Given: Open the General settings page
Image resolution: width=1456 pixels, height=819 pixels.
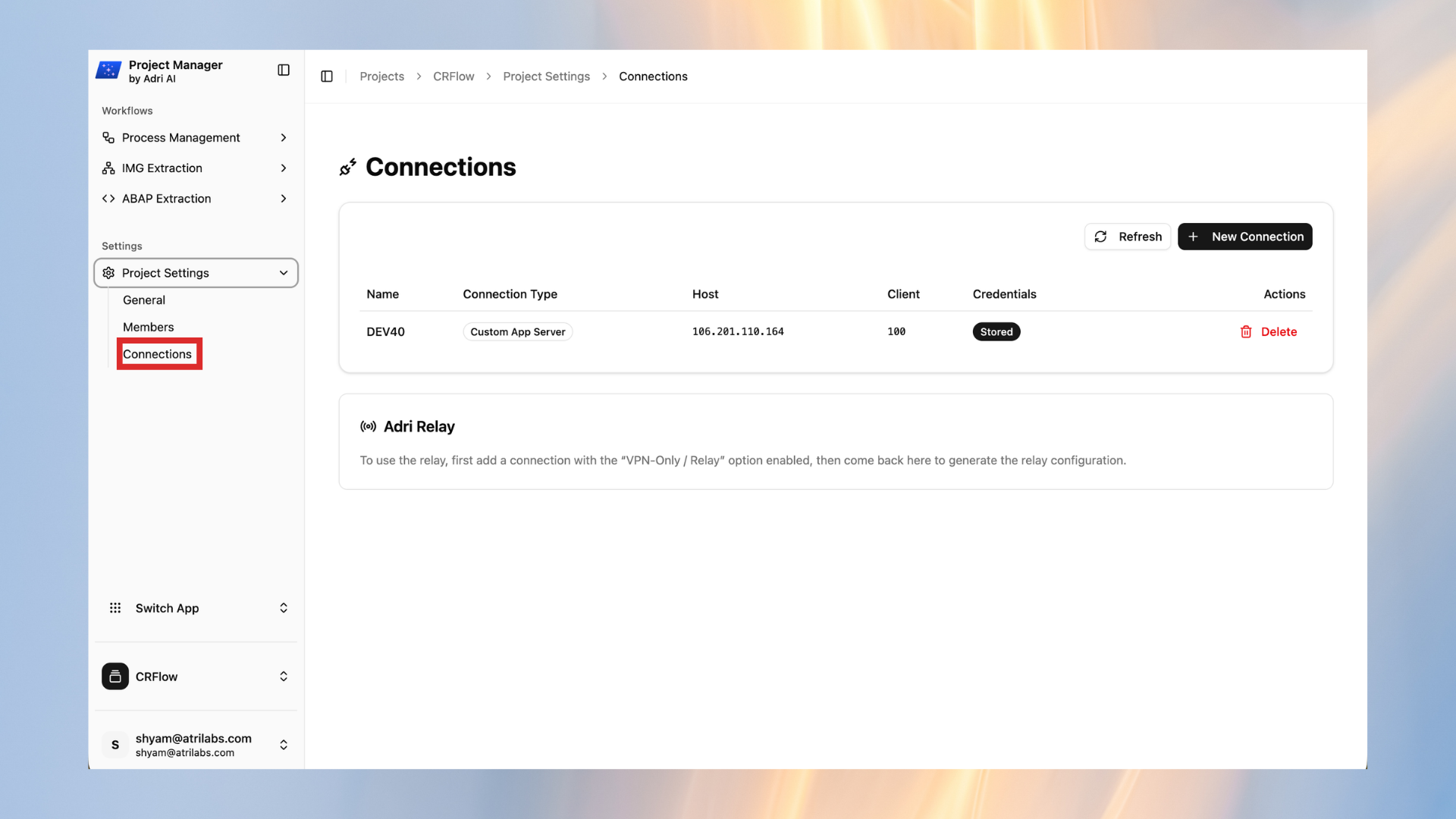Looking at the screenshot, I should pos(143,300).
